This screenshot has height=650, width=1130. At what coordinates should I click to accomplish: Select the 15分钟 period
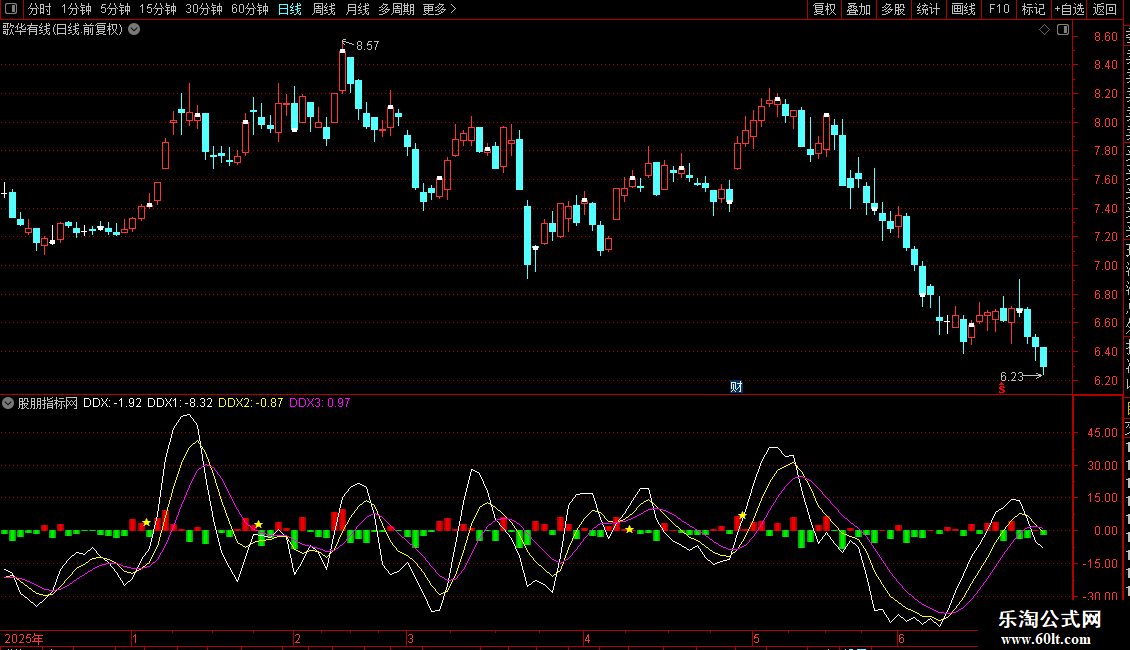click(x=158, y=9)
